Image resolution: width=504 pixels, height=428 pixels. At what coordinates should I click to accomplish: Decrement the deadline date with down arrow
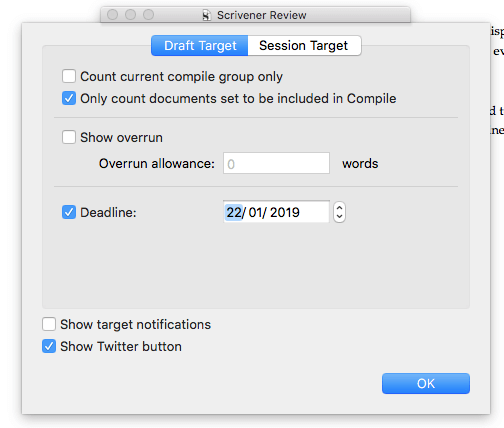(339, 217)
